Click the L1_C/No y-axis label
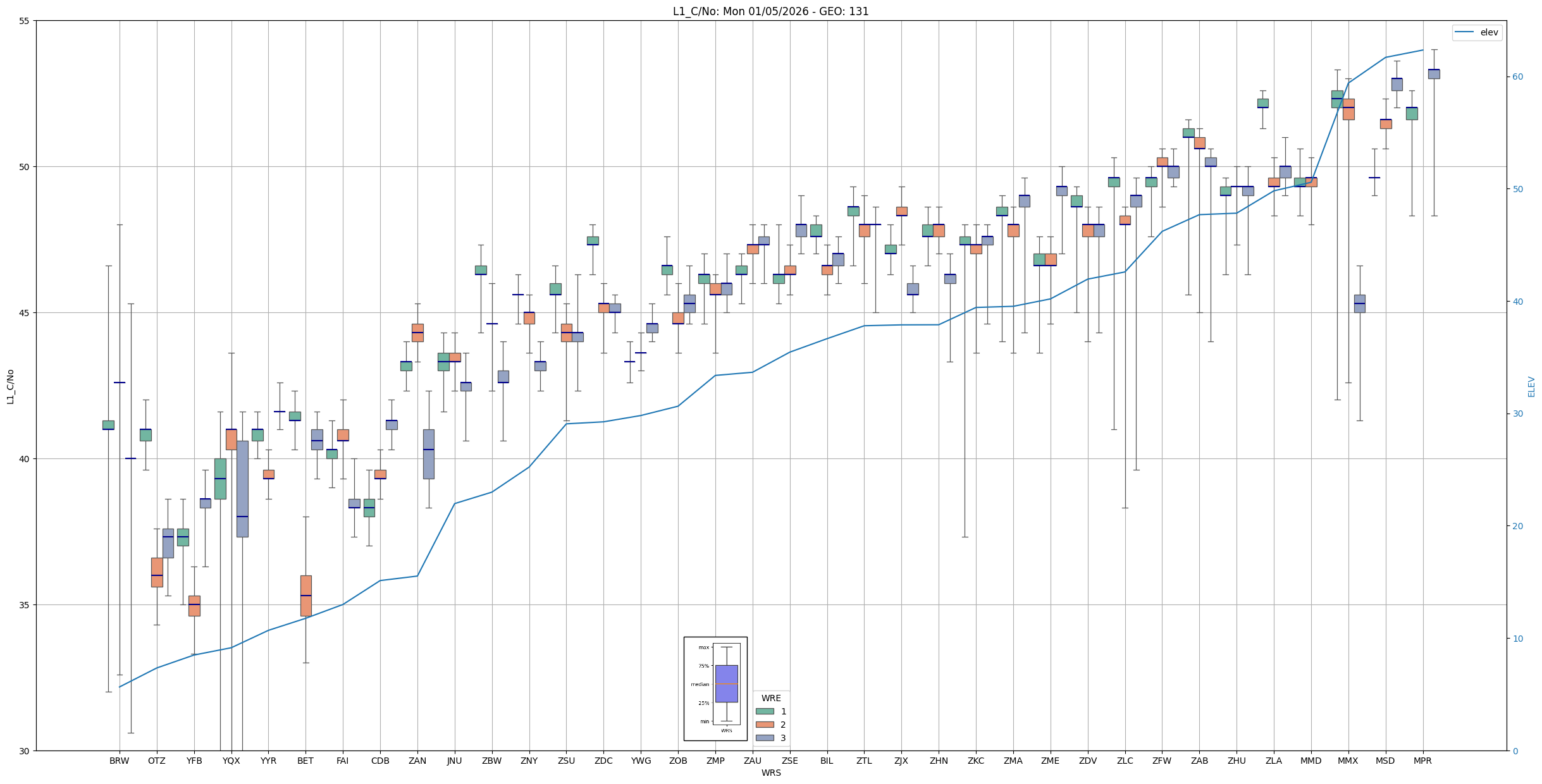The width and height of the screenshot is (1542, 784). [x=10, y=386]
